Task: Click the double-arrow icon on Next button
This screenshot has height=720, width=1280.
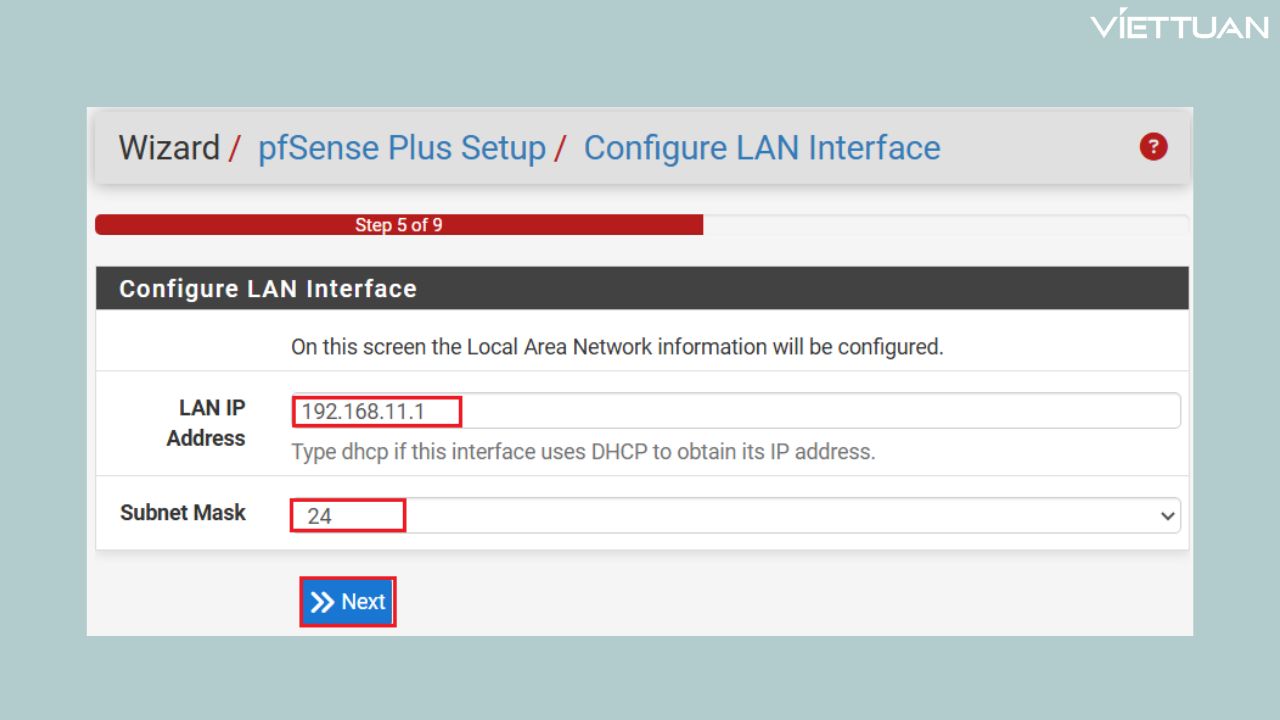Action: 323,601
